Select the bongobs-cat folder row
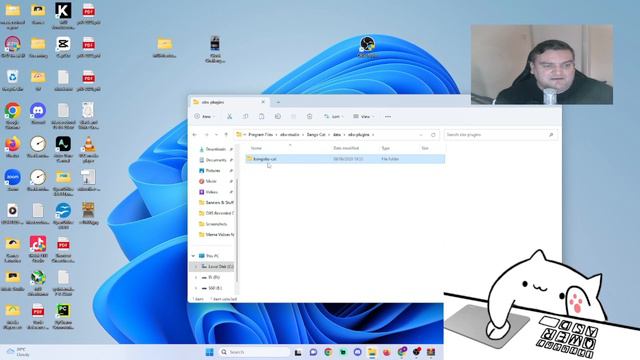The width and height of the screenshot is (640, 360). pyautogui.click(x=345, y=159)
